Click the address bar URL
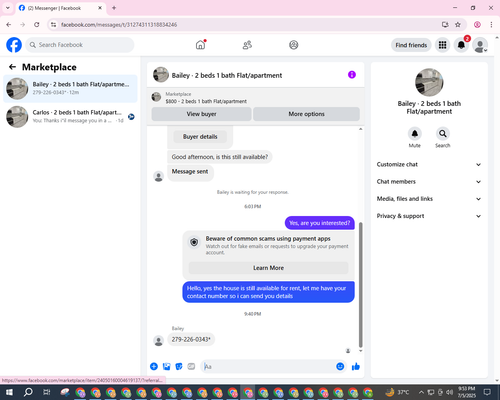Viewport: 500px width, 400px height. point(119,25)
